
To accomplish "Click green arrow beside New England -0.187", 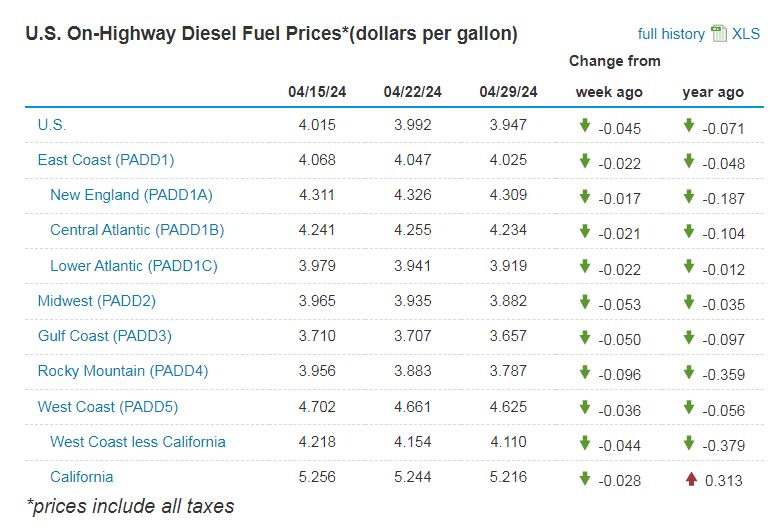I will coord(690,196).
